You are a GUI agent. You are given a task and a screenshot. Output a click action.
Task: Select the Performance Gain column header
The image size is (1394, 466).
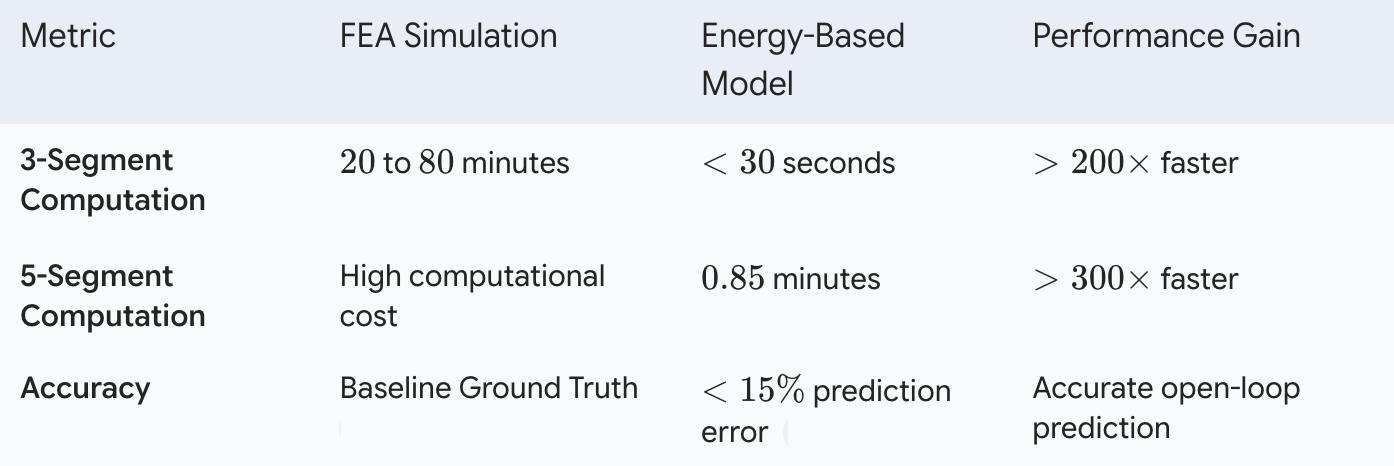[x=1166, y=37]
